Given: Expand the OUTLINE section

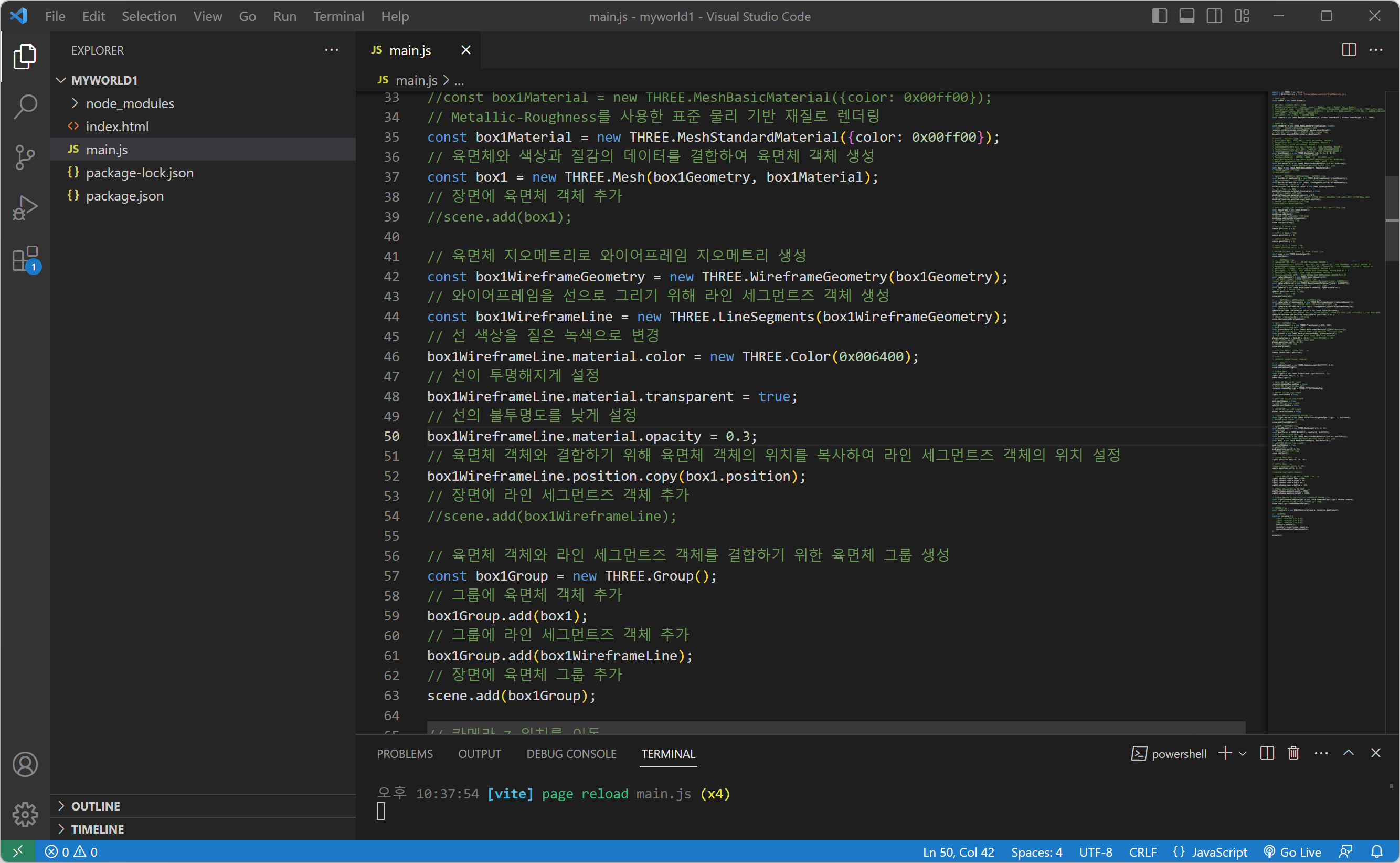Looking at the screenshot, I should point(96,806).
